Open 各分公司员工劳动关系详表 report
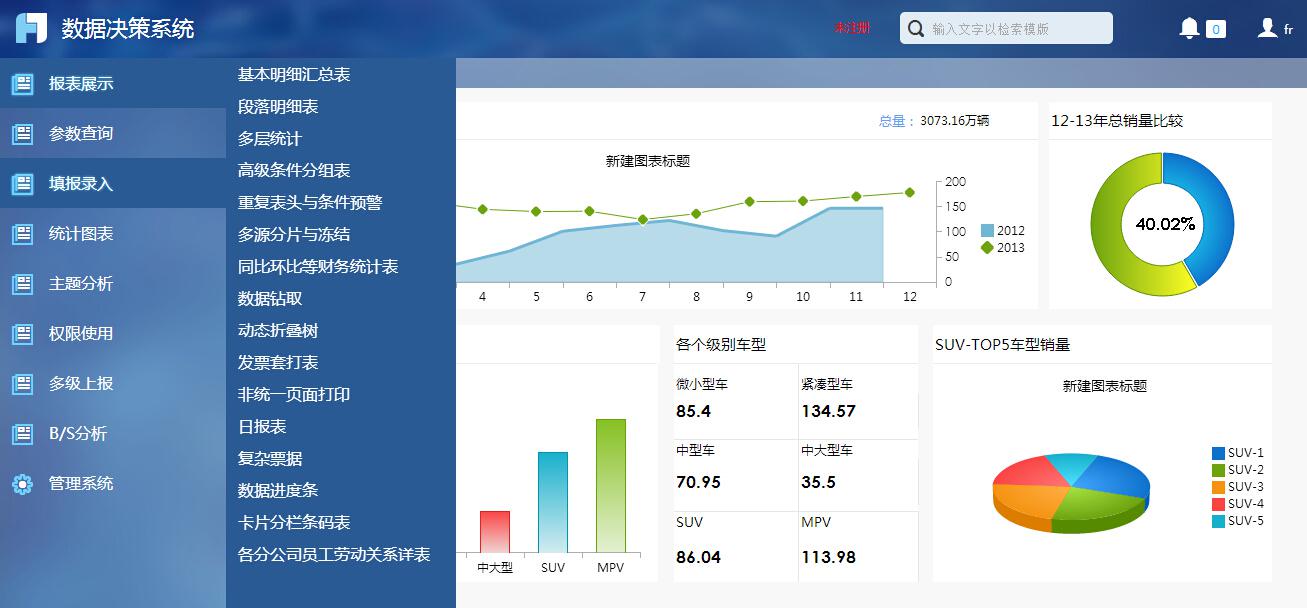This screenshot has width=1307, height=608. coord(334,555)
